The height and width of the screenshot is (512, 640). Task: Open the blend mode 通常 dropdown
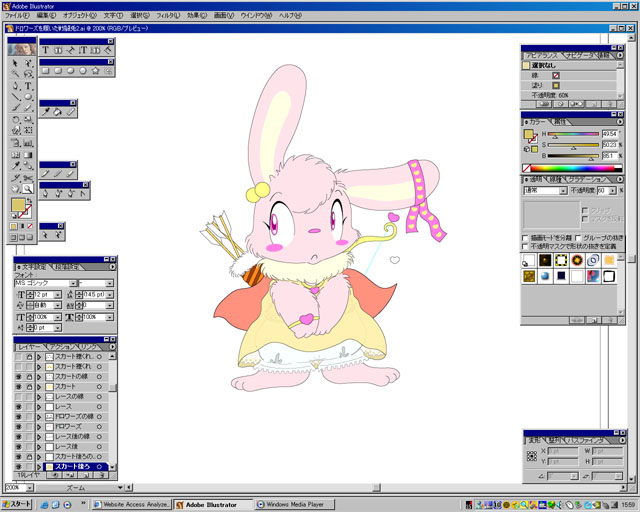(563, 191)
